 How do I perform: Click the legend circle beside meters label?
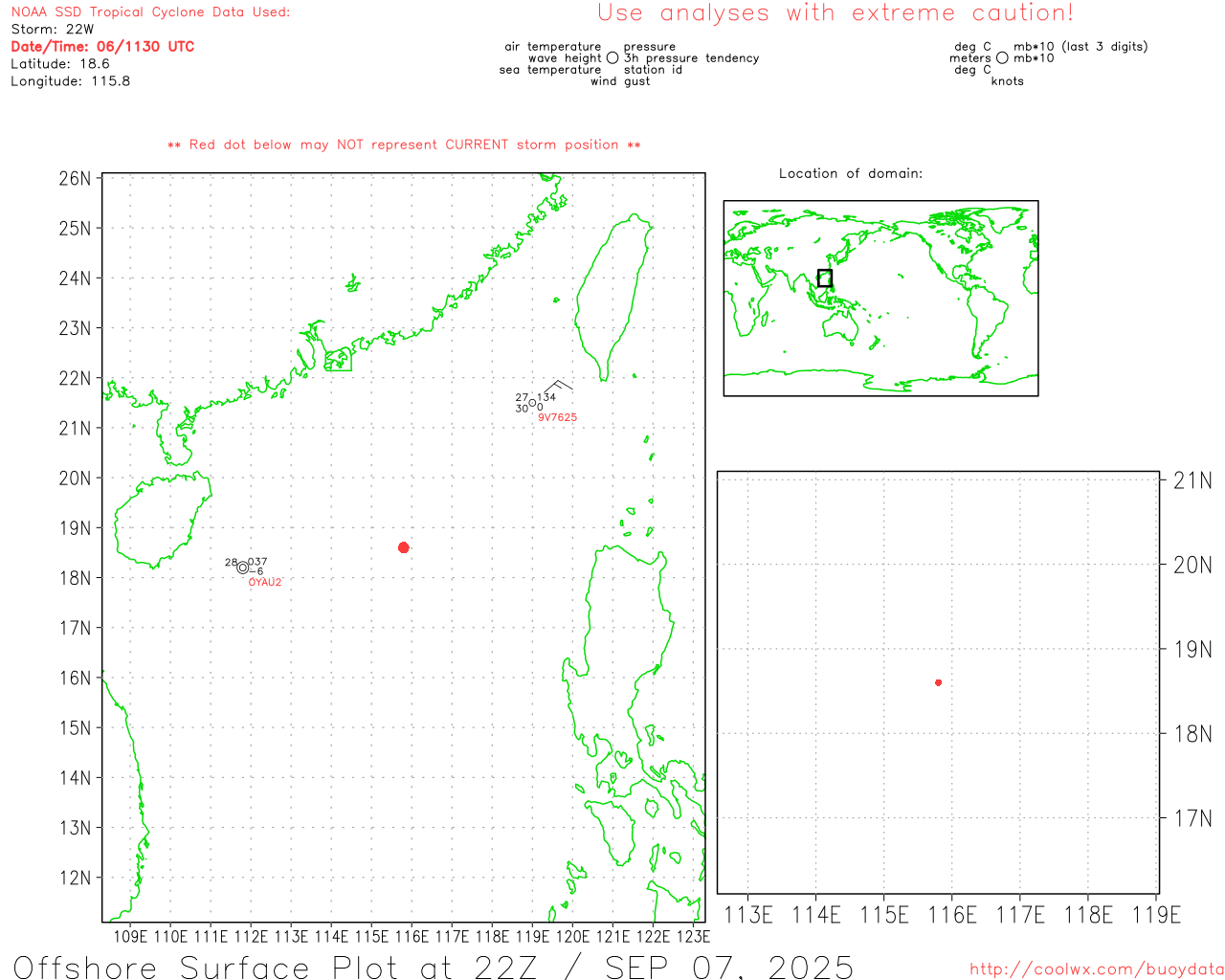1002,58
